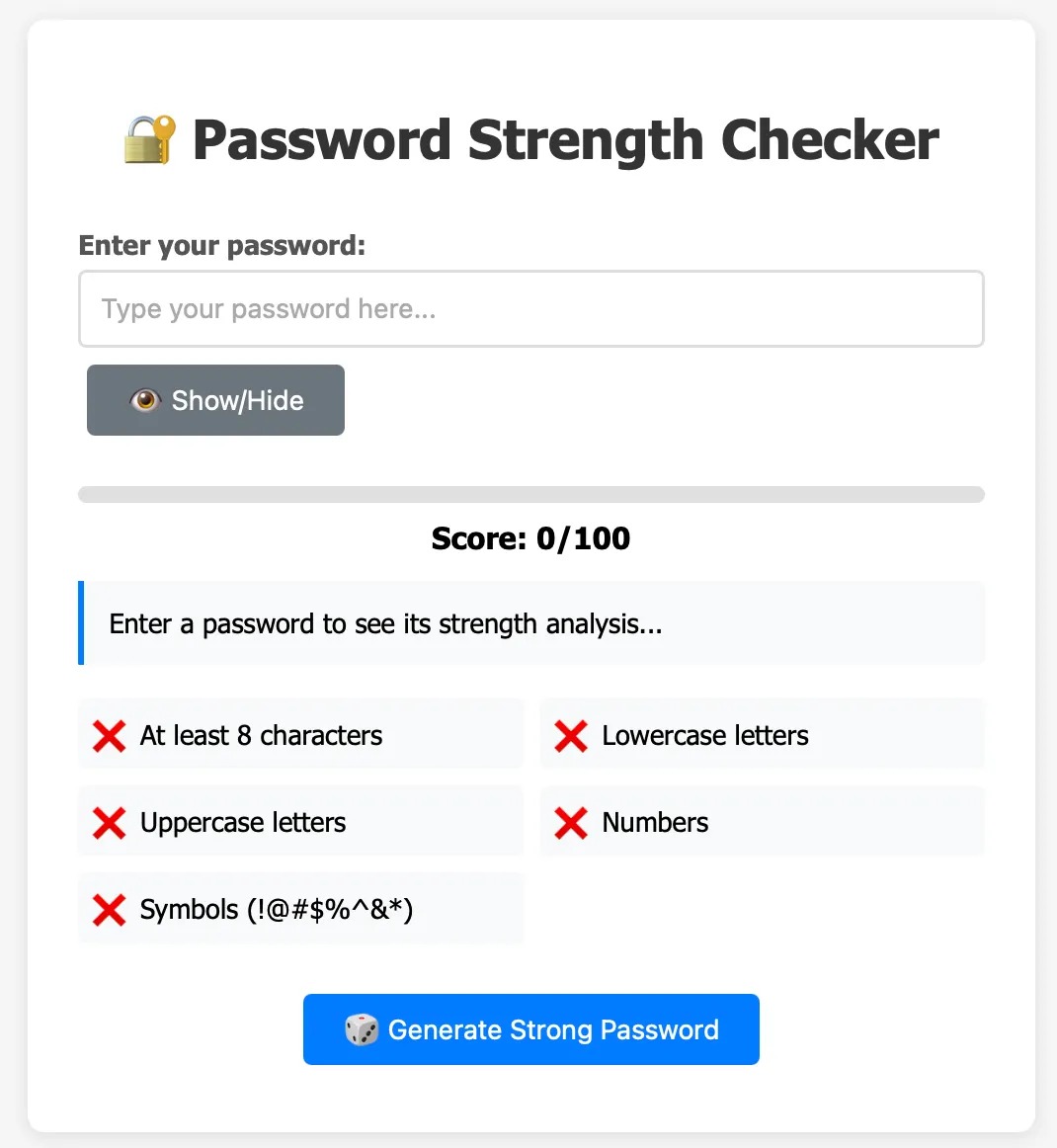This screenshot has width=1057, height=1148.
Task: Focus the password input field
Action: coord(531,309)
